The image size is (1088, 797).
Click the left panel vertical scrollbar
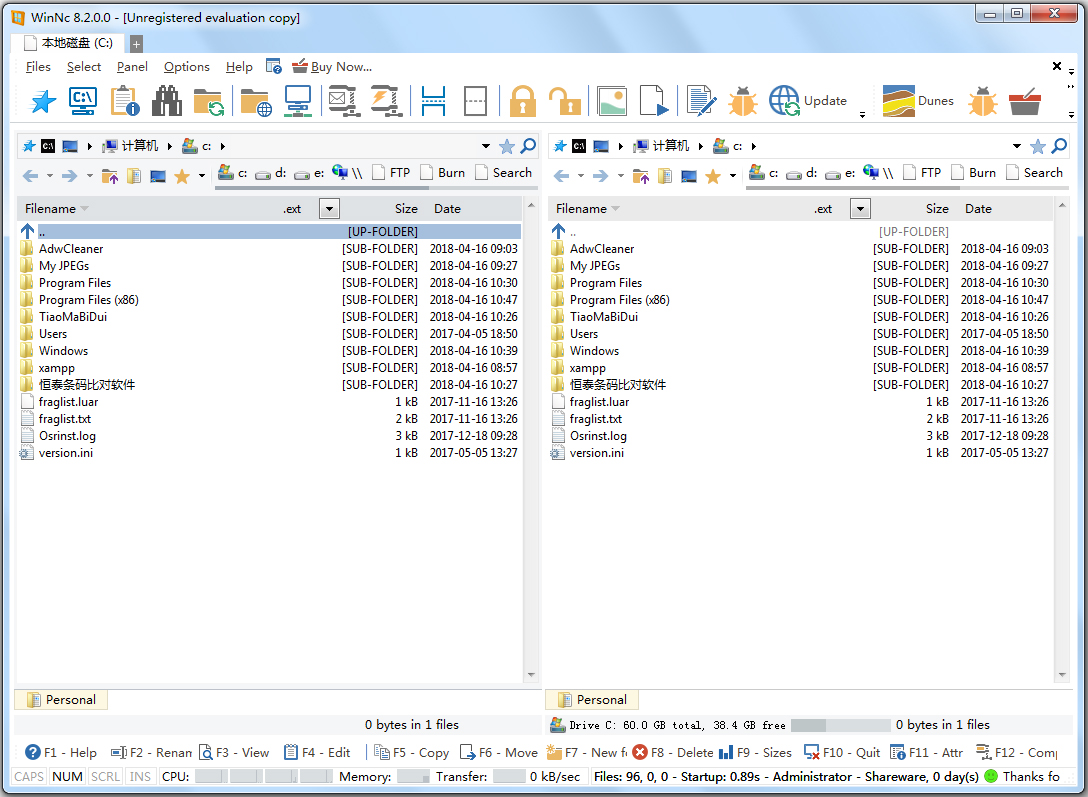(531, 441)
